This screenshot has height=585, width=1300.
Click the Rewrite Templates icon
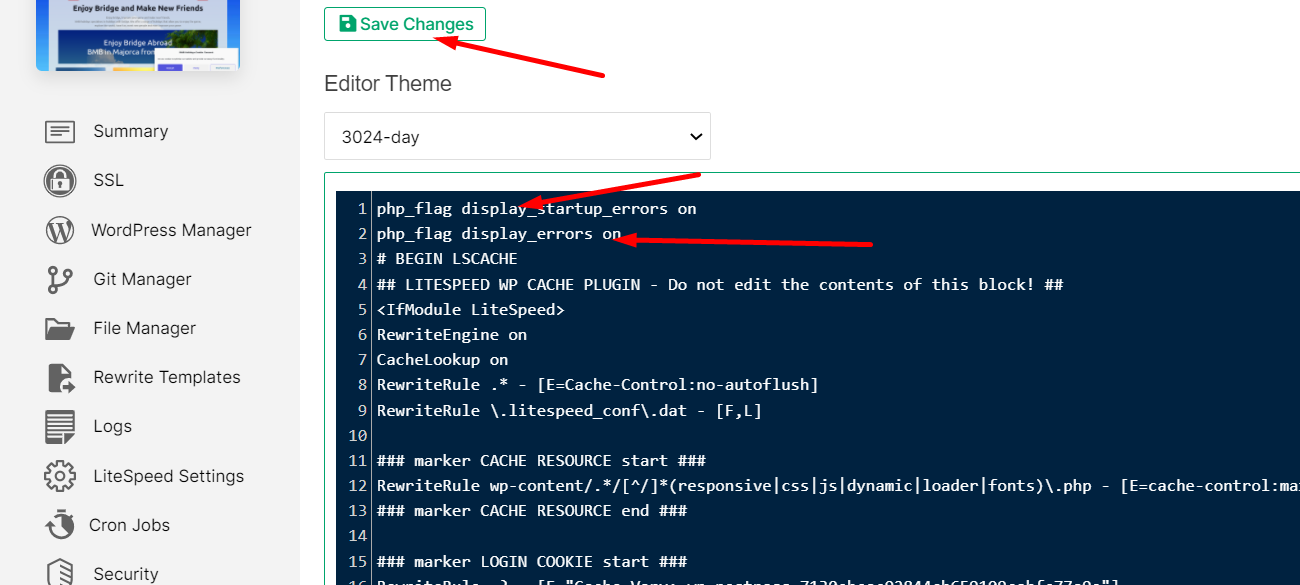(60, 377)
